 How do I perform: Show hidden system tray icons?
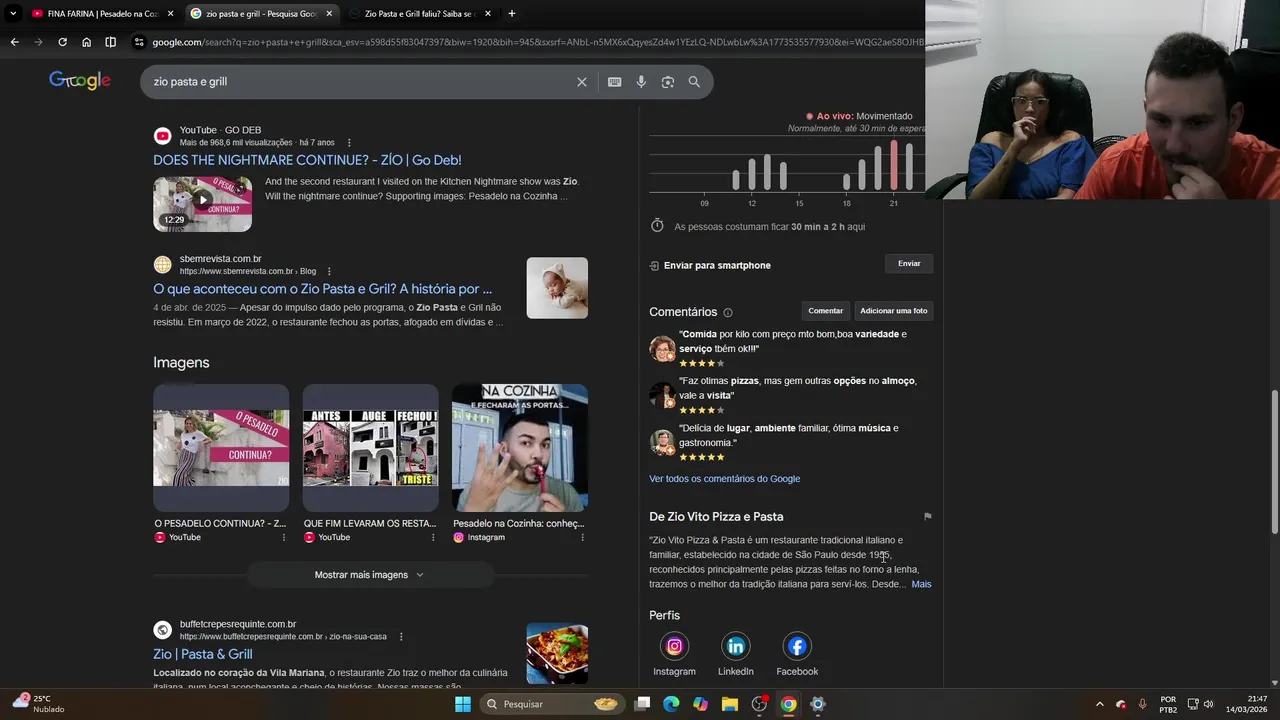[x=1100, y=704]
